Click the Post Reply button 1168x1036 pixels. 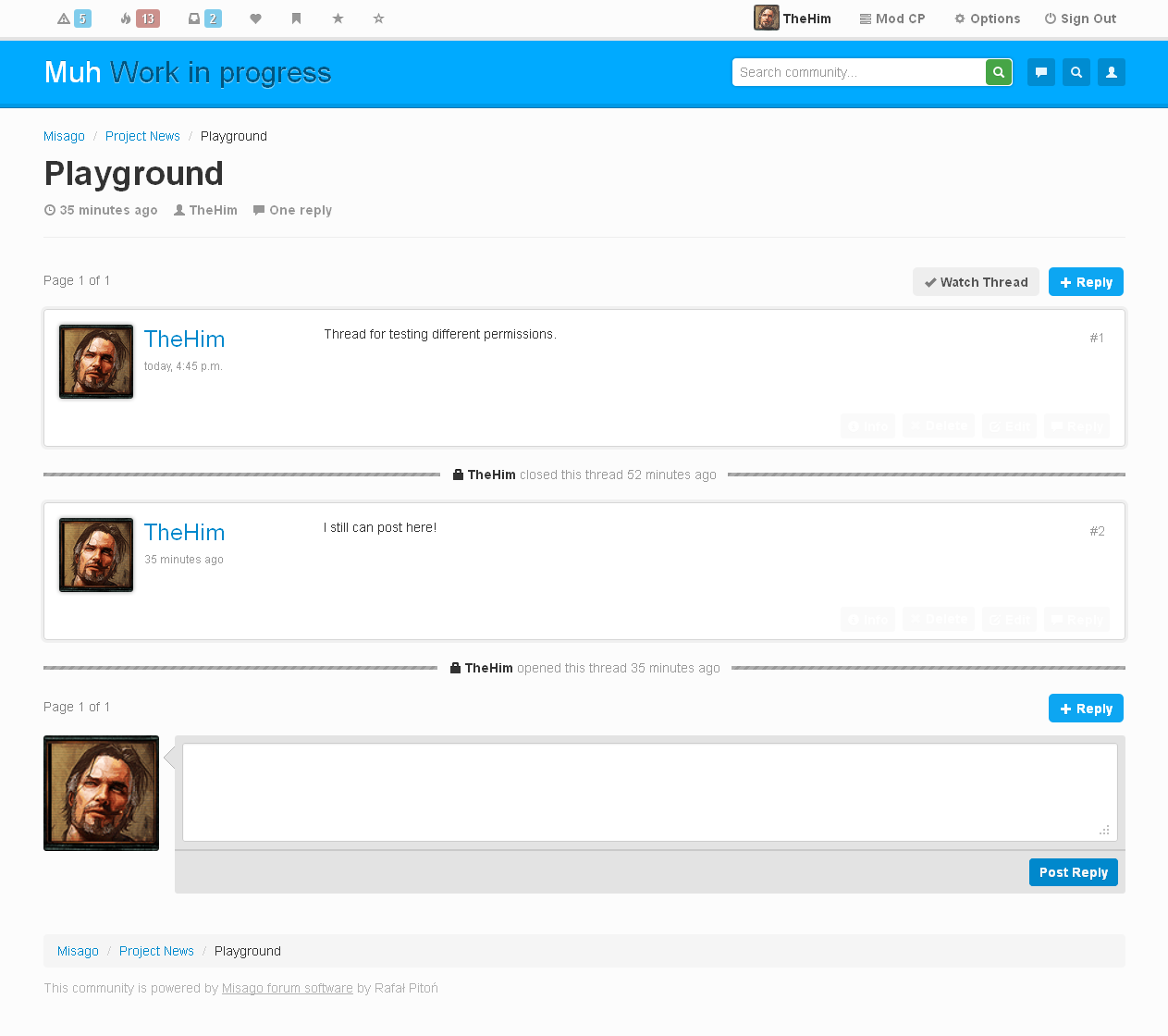tap(1073, 872)
